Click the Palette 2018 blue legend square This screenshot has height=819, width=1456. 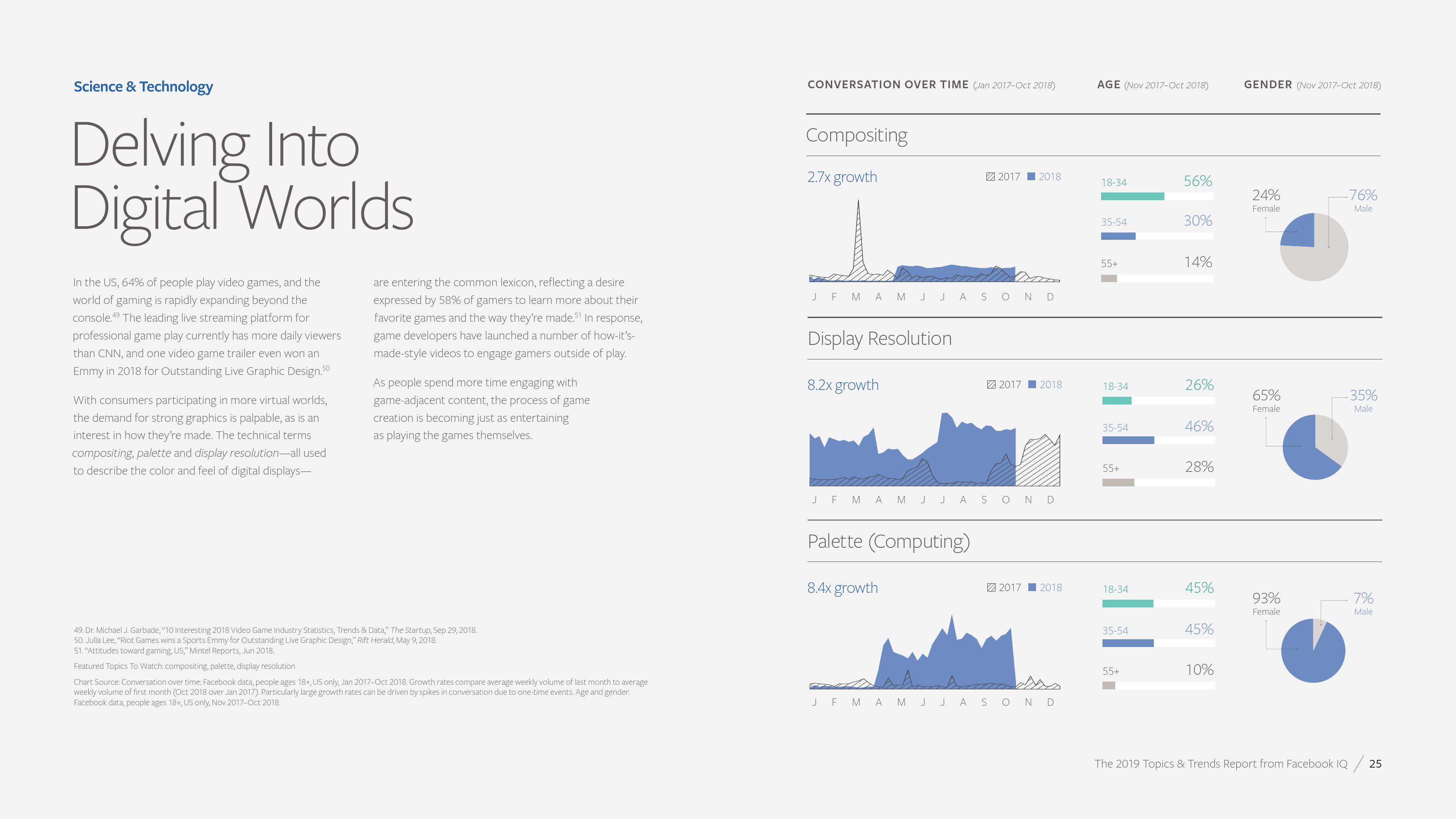point(1032,587)
